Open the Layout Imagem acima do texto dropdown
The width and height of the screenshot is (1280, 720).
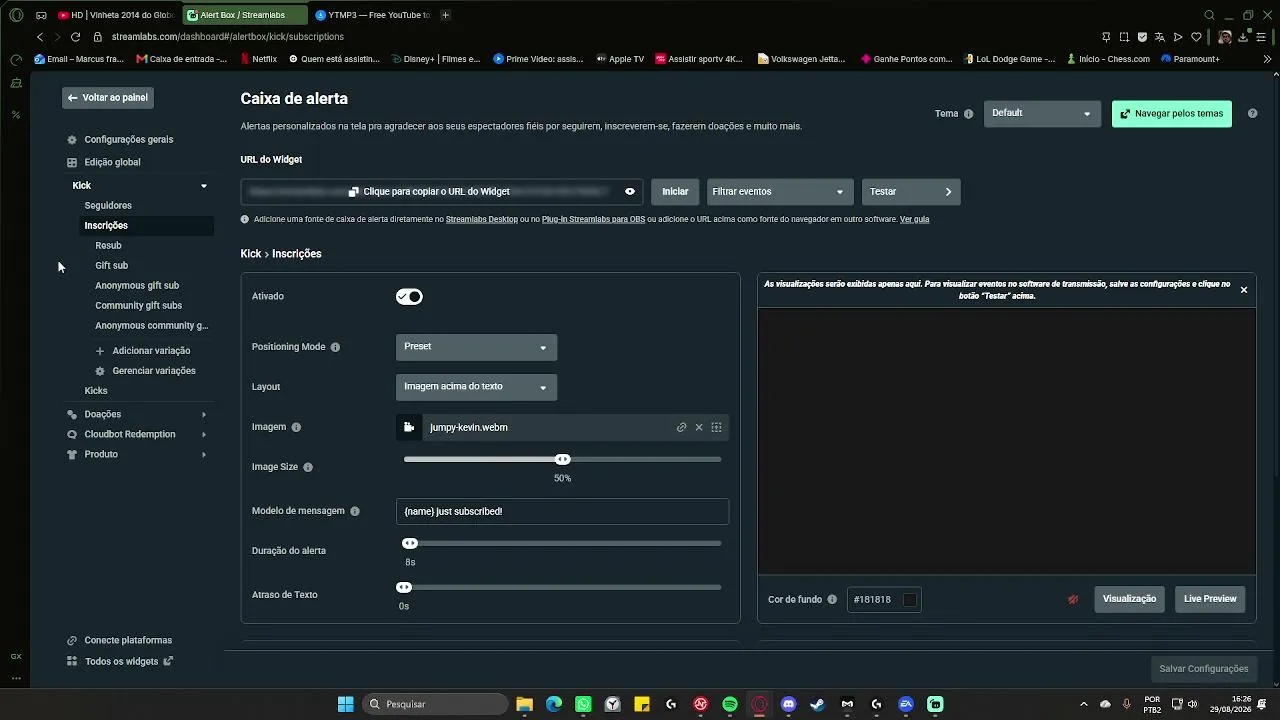coord(476,387)
